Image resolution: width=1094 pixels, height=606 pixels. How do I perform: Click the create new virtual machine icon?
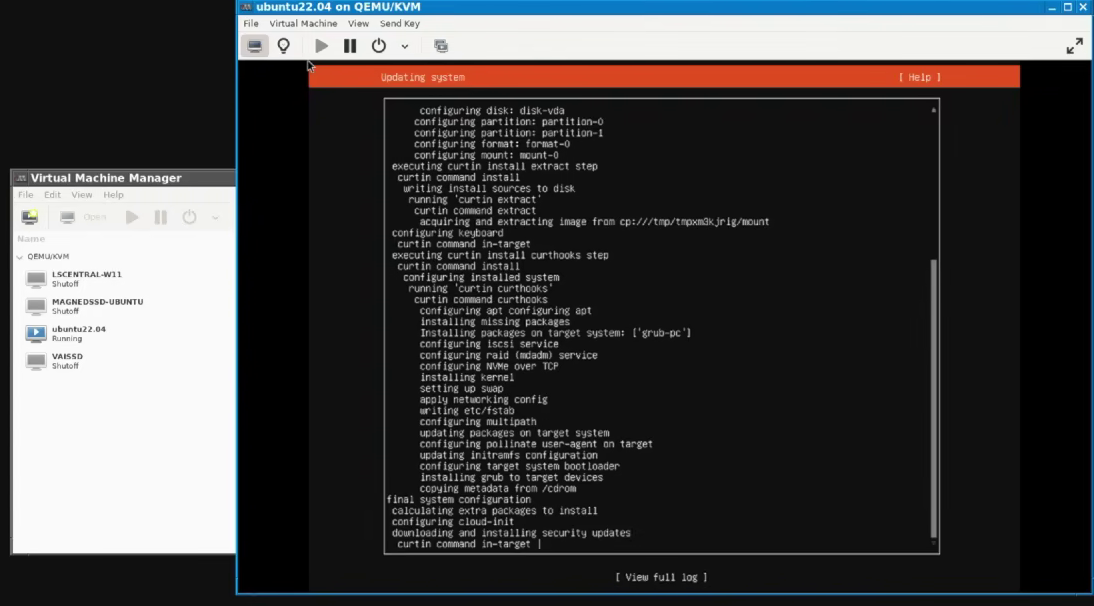pyautogui.click(x=29, y=217)
